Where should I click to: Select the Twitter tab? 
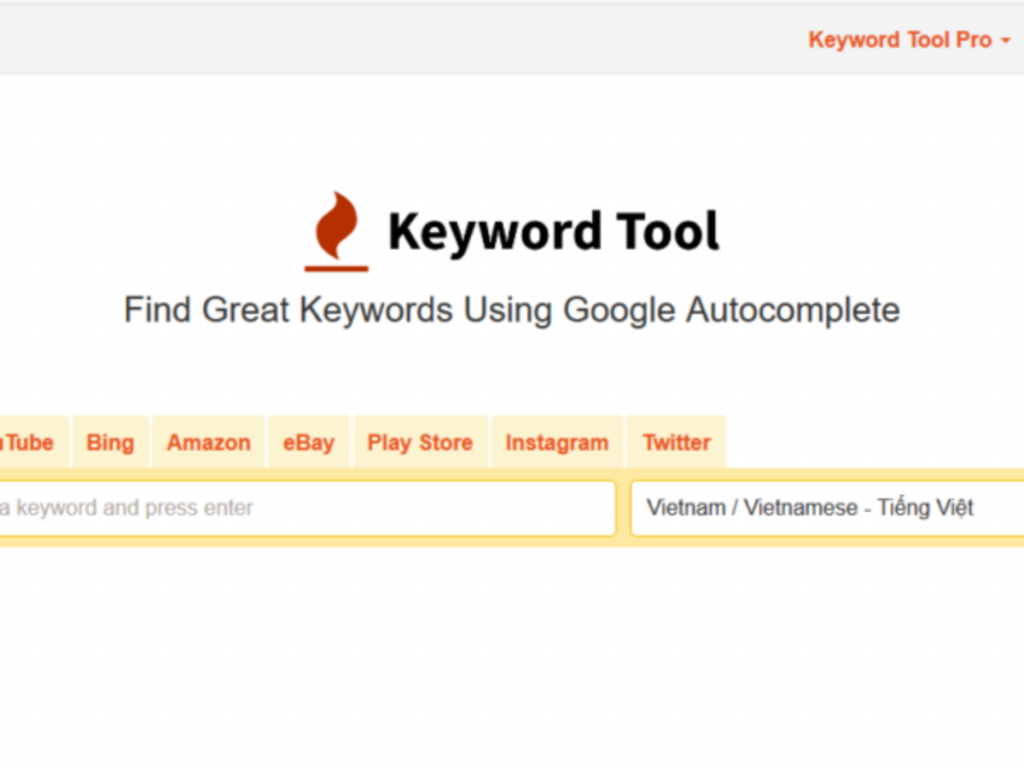click(677, 442)
